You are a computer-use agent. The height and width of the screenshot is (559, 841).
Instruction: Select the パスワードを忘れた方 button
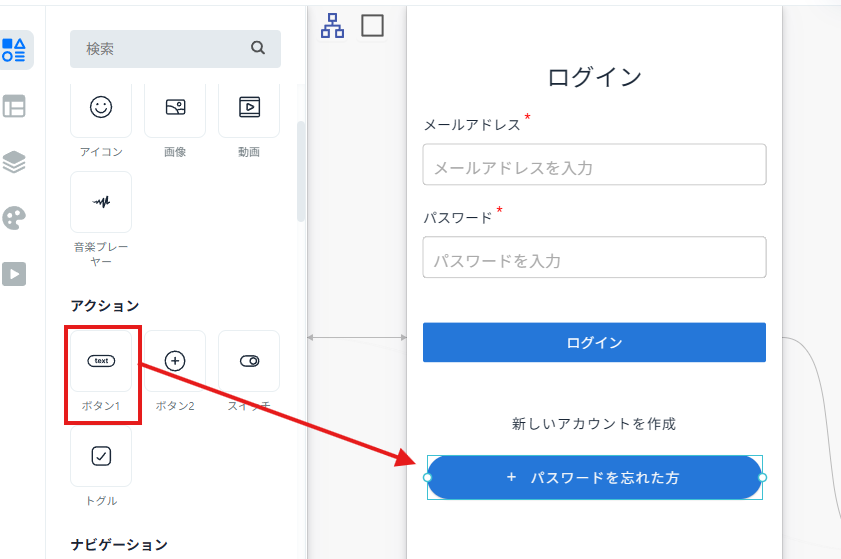tap(594, 477)
